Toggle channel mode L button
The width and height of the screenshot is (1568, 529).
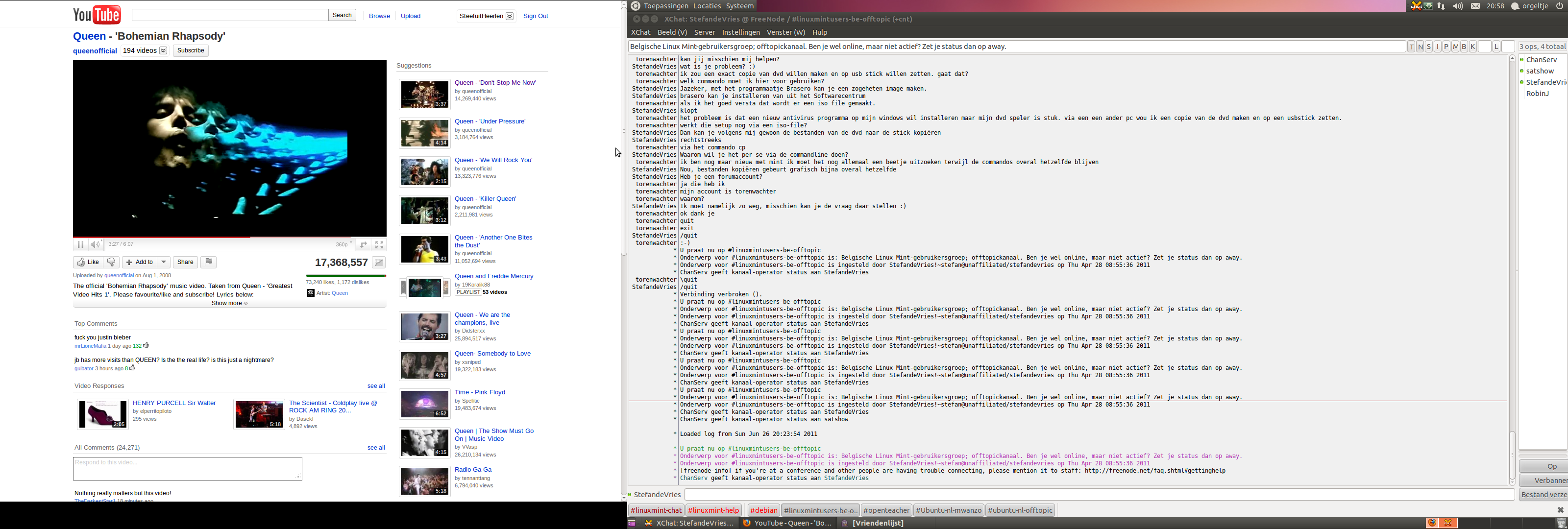[1496, 47]
